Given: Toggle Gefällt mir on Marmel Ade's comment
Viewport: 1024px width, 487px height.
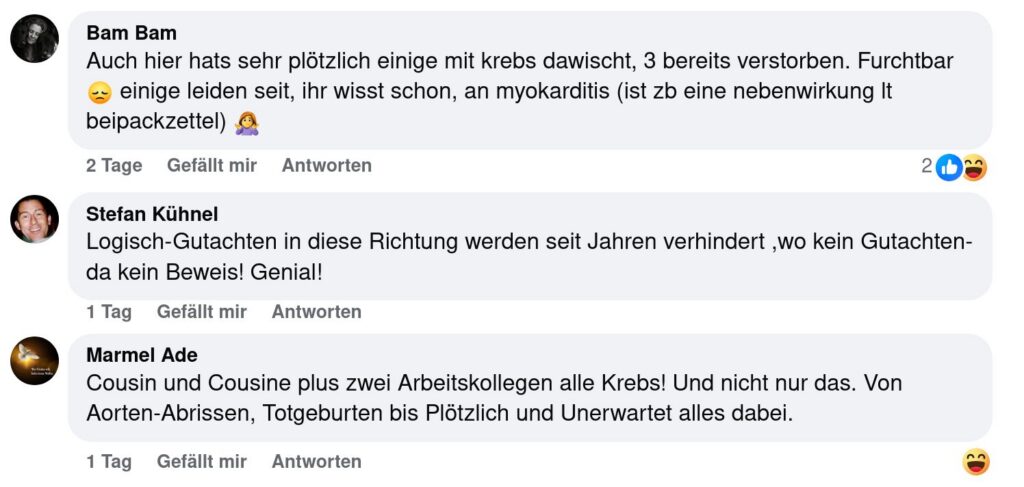Looking at the screenshot, I should (201, 462).
